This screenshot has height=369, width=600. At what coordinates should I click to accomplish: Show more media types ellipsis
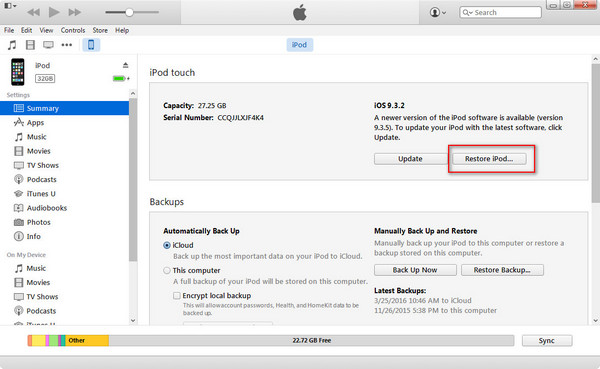pos(67,45)
